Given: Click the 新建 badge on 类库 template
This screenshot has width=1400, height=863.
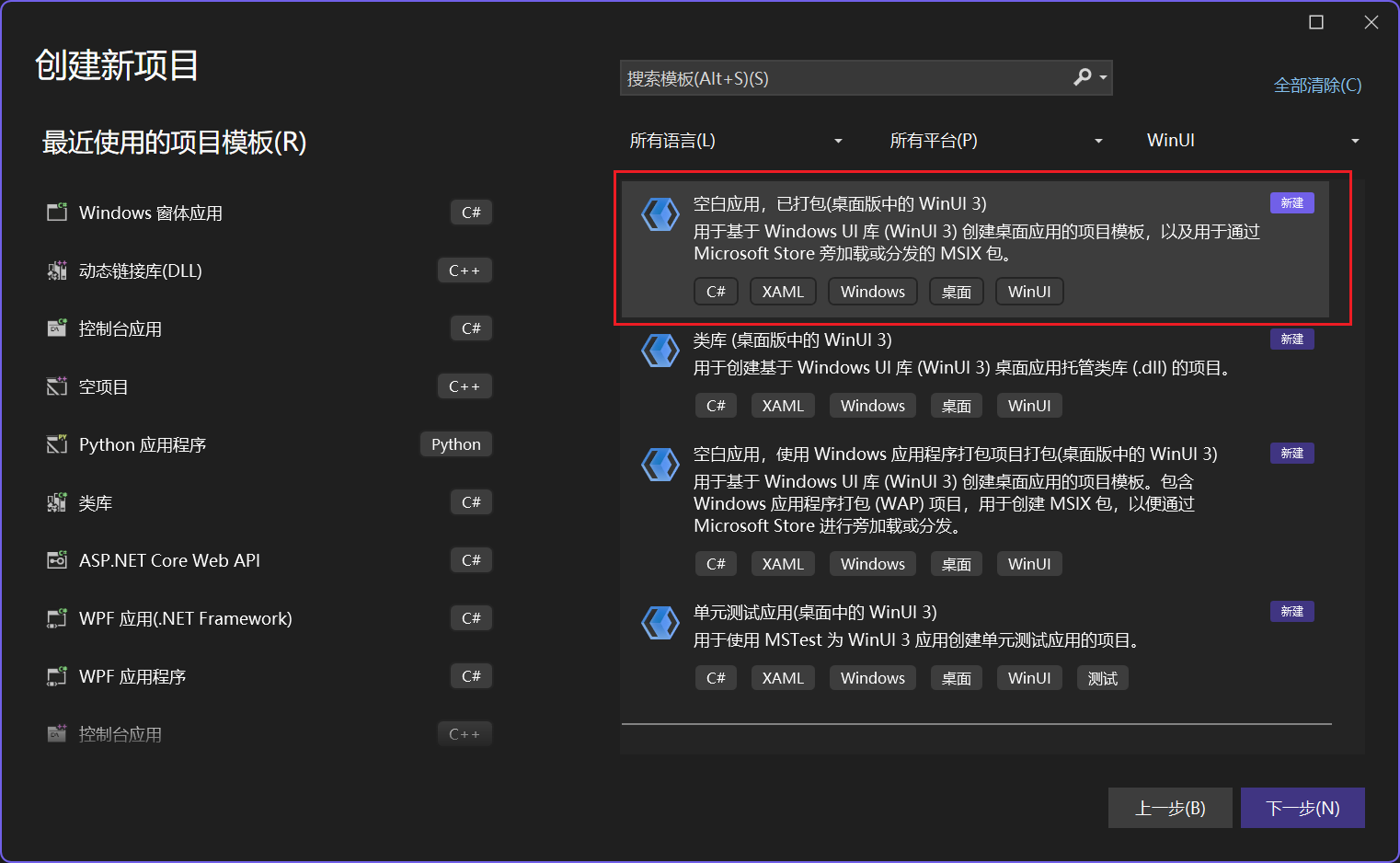Looking at the screenshot, I should pyautogui.click(x=1291, y=339).
